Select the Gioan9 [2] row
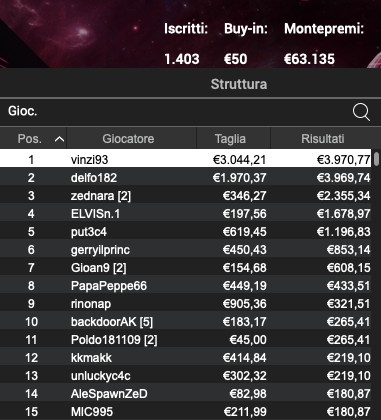Screen dimensions: 381x420 (x=186, y=267)
